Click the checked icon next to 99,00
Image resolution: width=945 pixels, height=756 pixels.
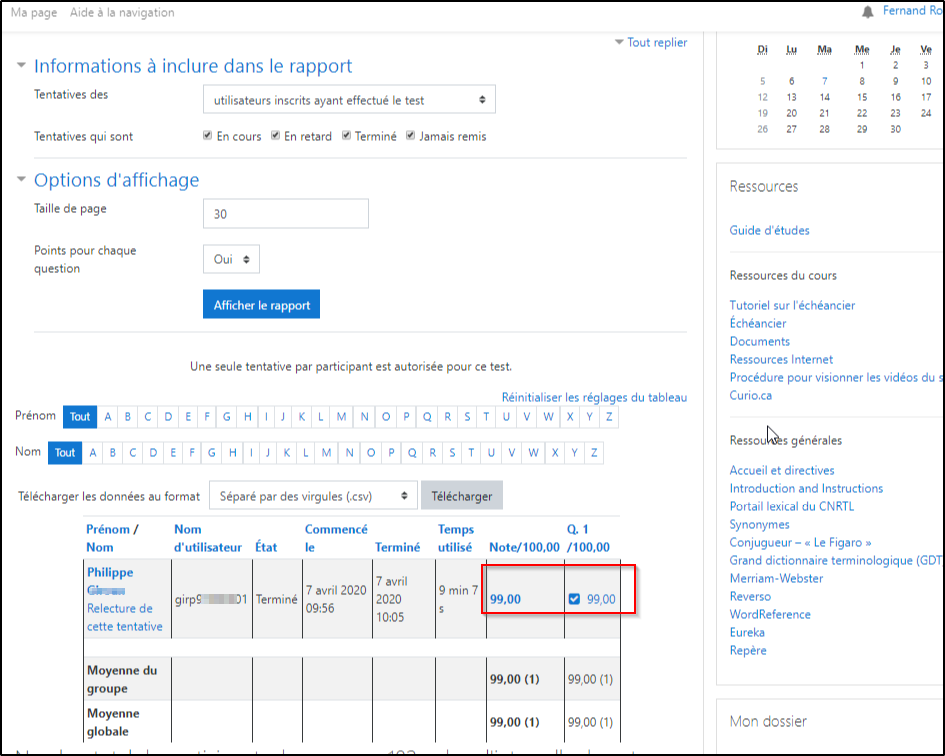(574, 599)
